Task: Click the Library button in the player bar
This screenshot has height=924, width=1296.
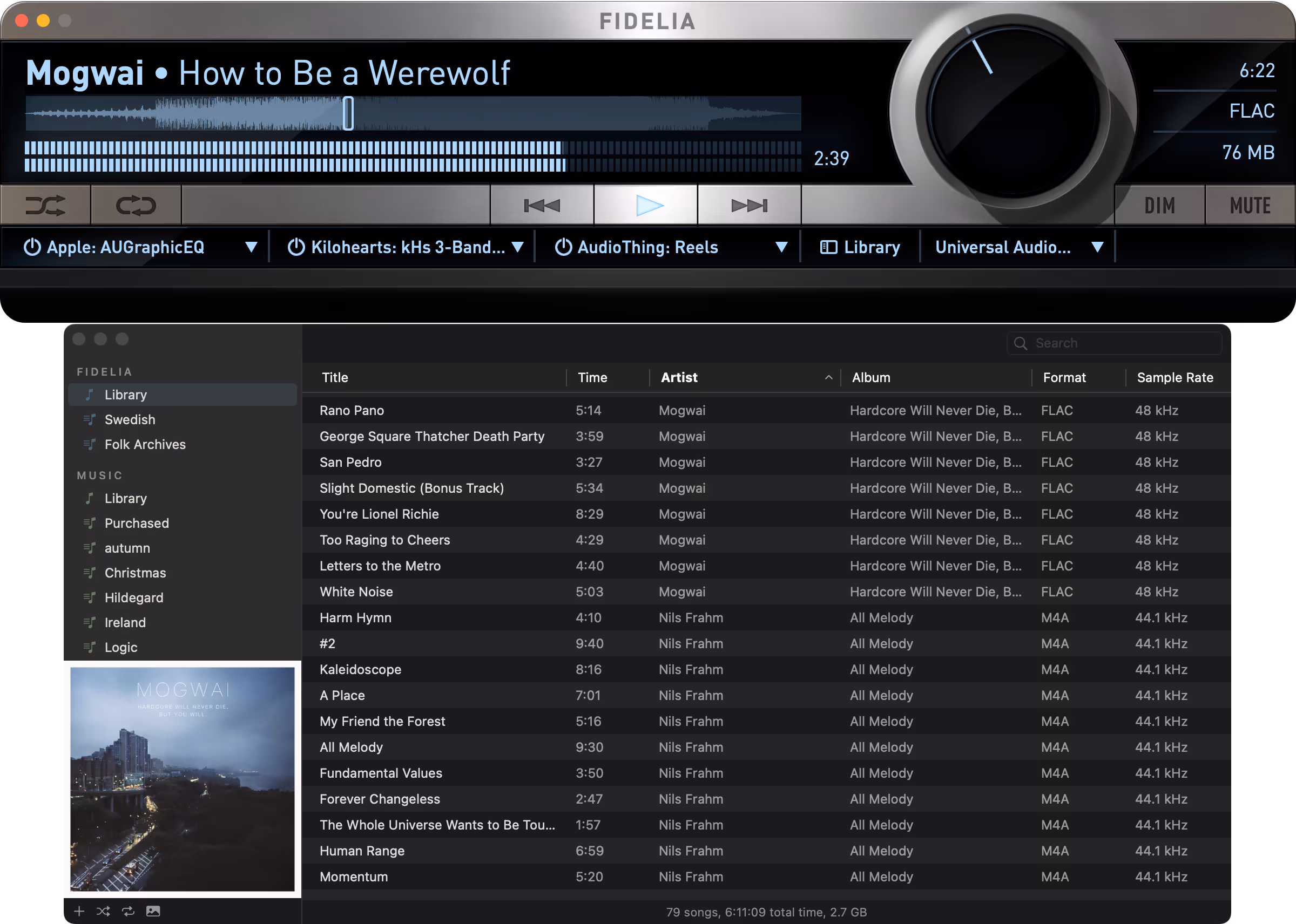Action: coord(860,247)
